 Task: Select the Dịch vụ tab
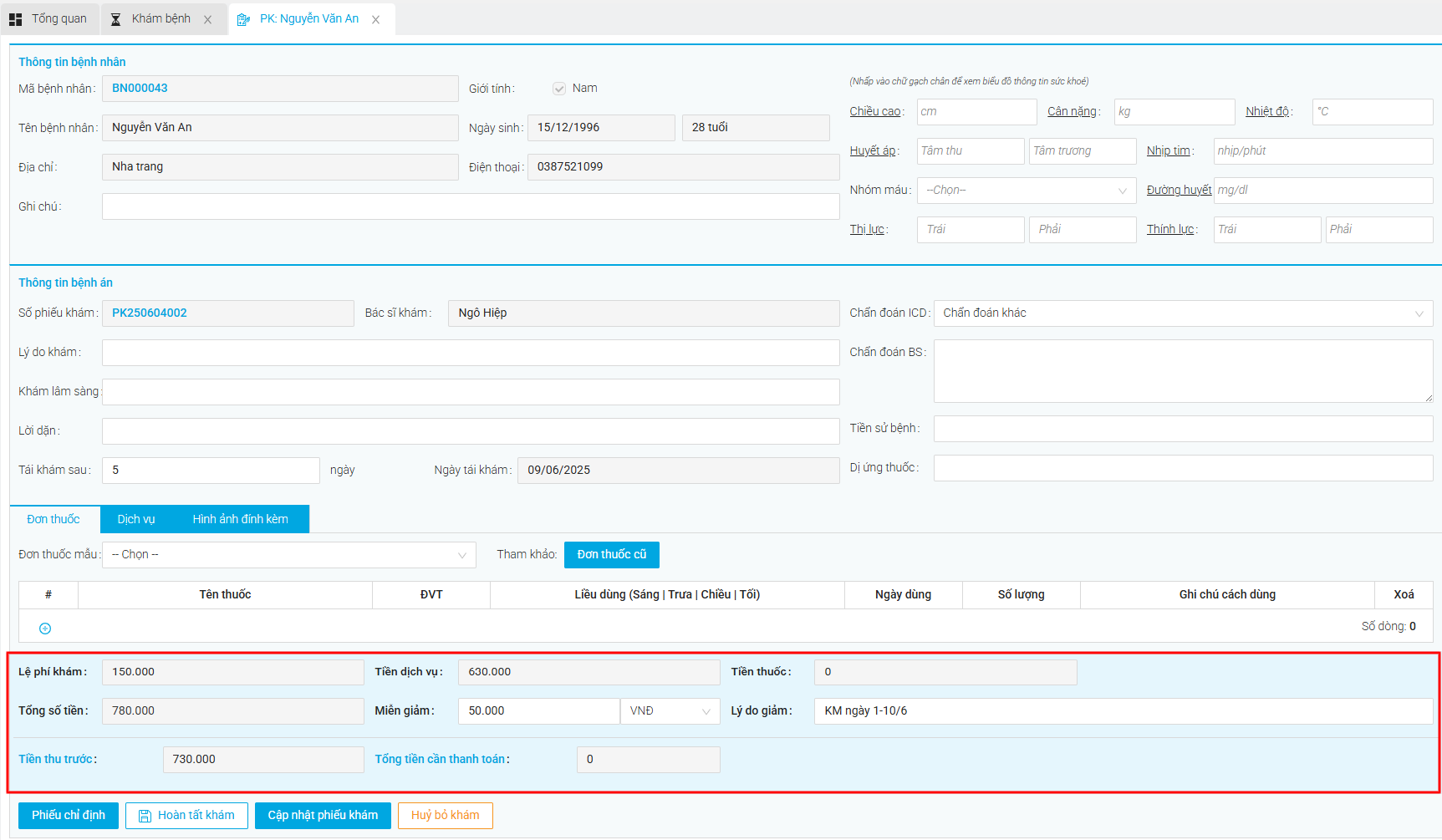[136, 519]
